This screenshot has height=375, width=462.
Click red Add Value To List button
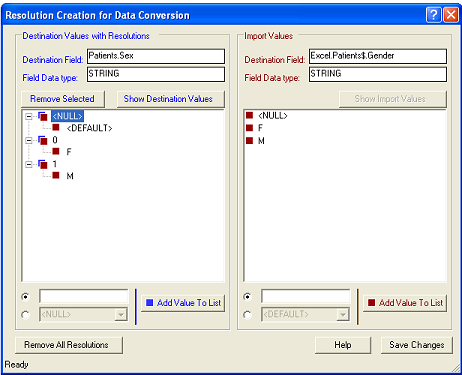pos(405,303)
